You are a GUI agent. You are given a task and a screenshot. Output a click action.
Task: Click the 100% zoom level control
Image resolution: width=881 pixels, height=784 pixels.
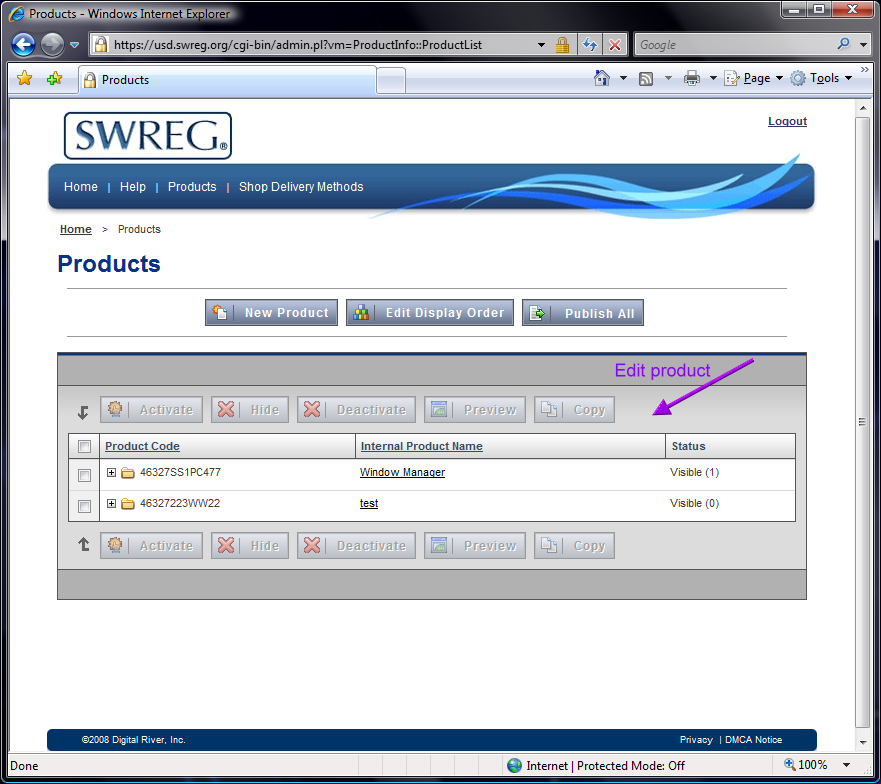point(806,765)
